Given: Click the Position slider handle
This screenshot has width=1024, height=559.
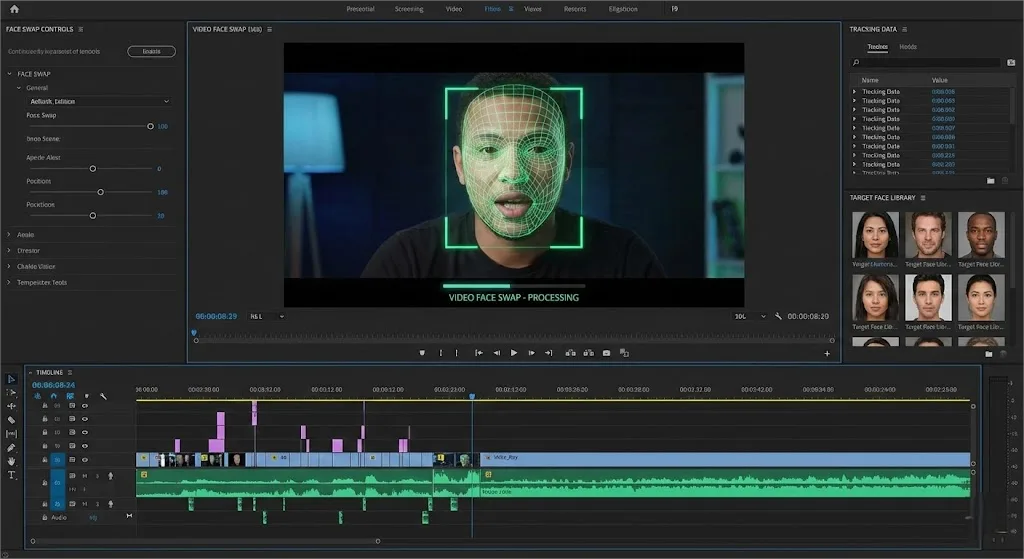Looking at the screenshot, I should pyautogui.click(x=100, y=192).
